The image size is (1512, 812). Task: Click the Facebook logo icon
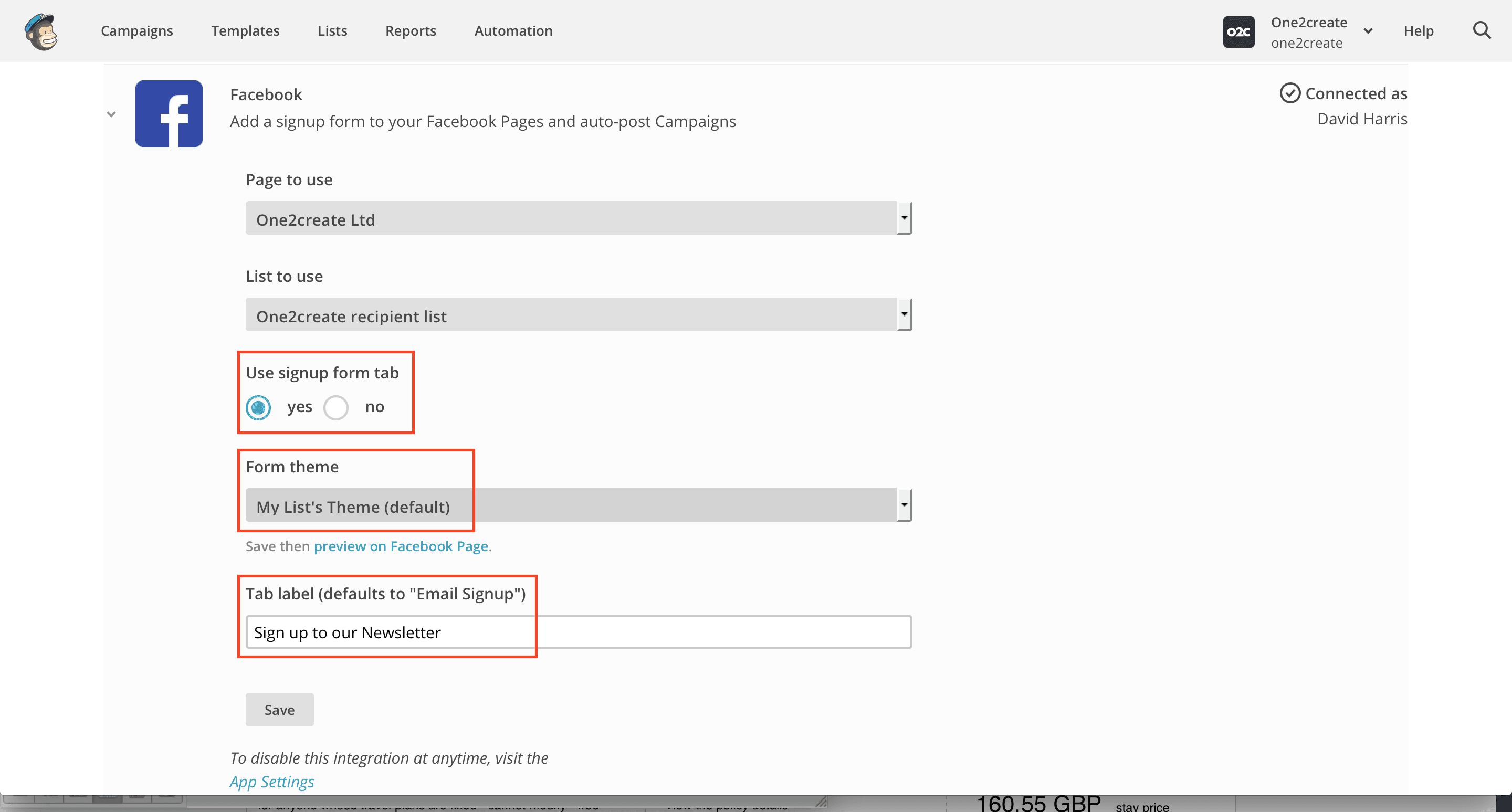pyautogui.click(x=169, y=114)
